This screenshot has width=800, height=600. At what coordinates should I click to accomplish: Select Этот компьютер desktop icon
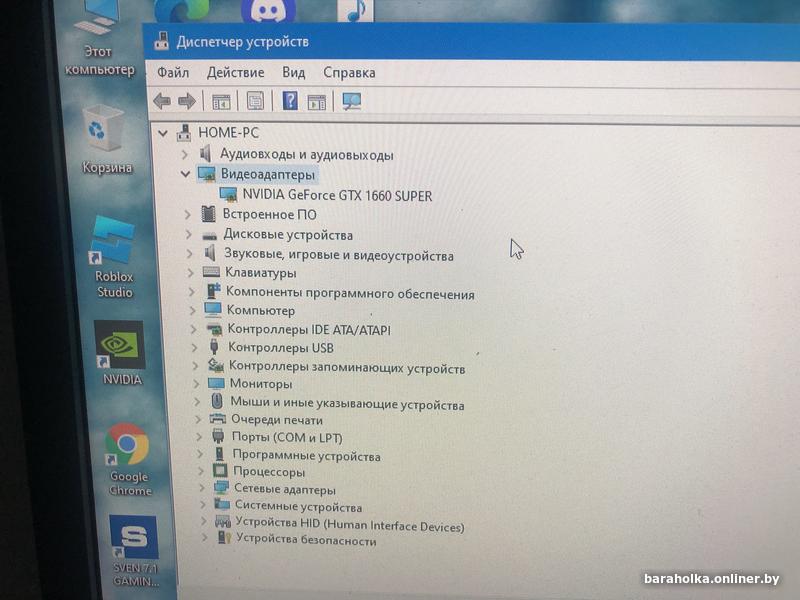[98, 38]
